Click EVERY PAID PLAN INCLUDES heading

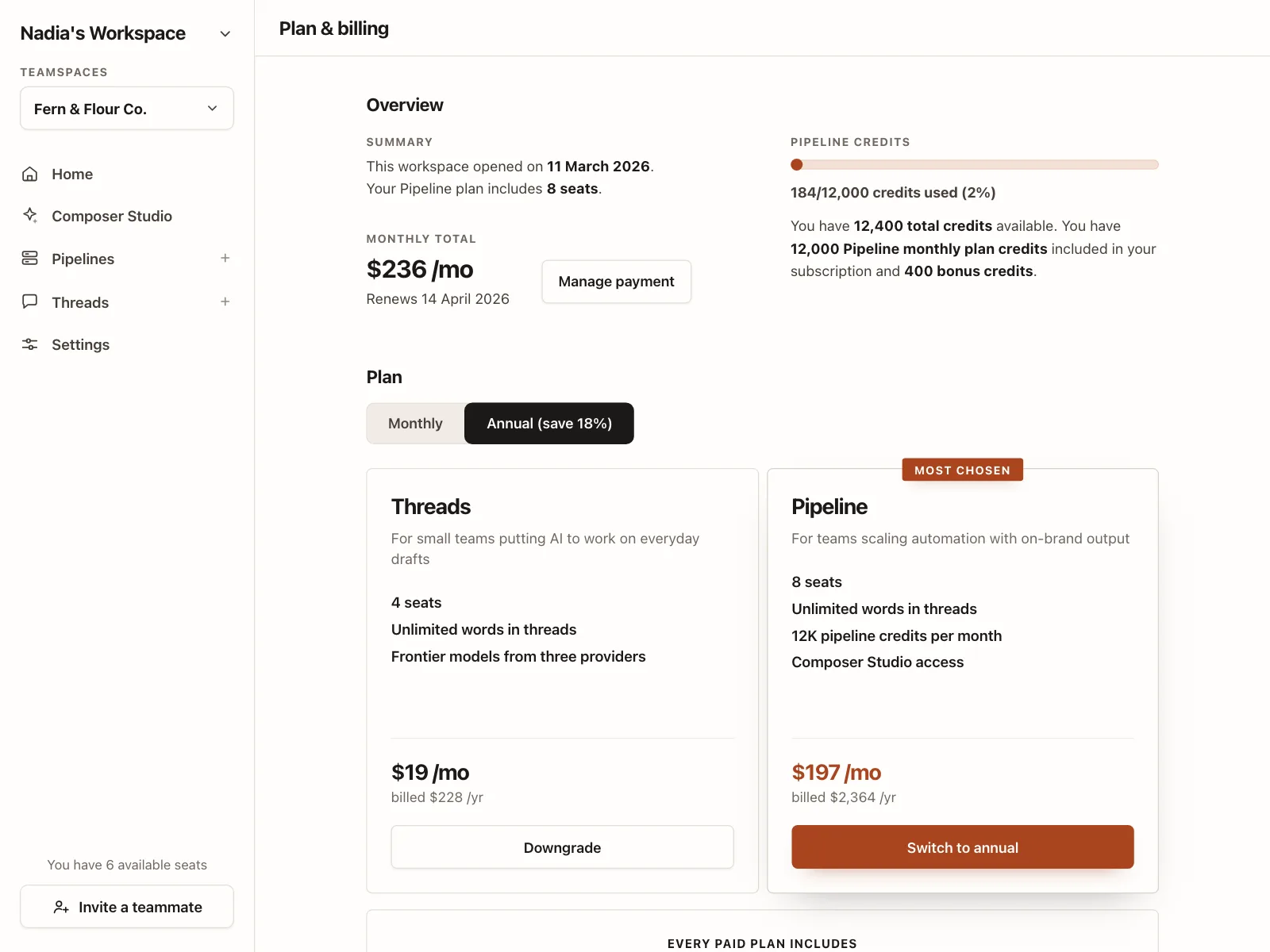pos(762,943)
